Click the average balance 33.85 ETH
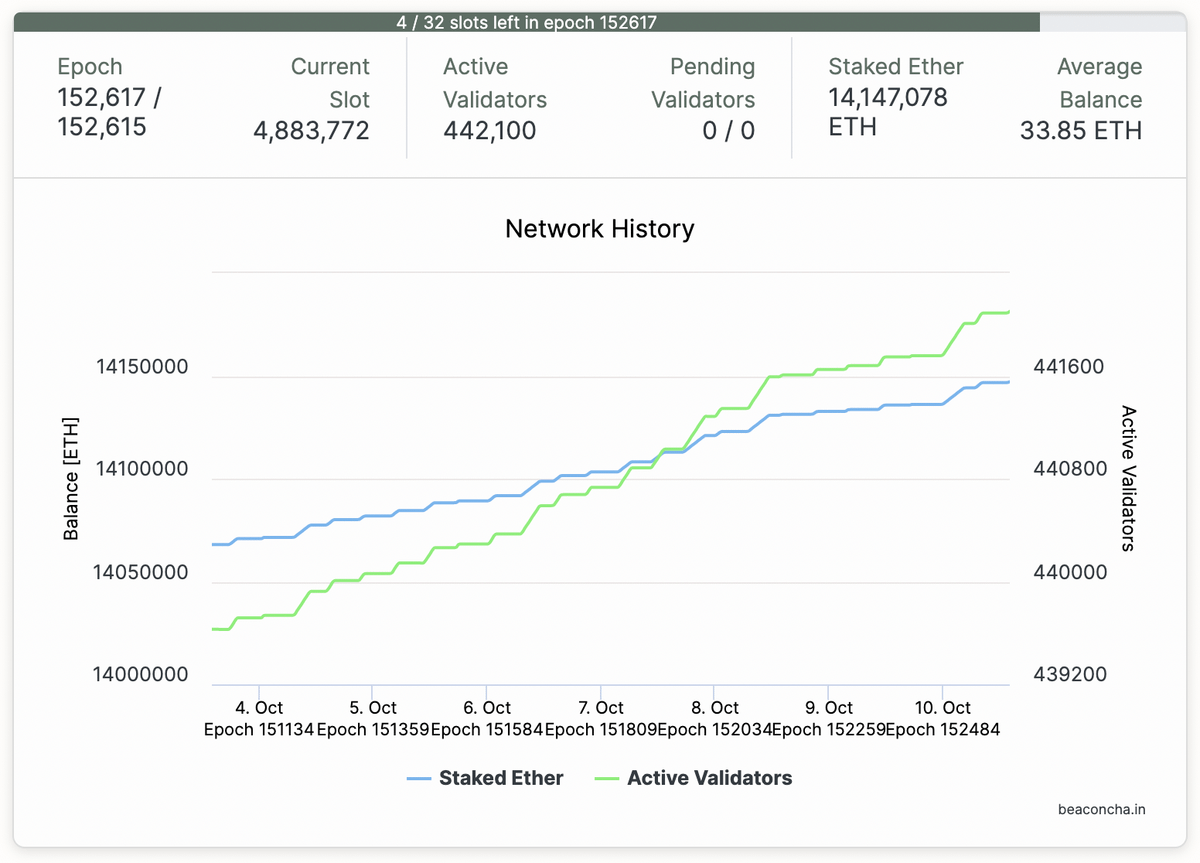The height and width of the screenshot is (863, 1200). click(1080, 131)
